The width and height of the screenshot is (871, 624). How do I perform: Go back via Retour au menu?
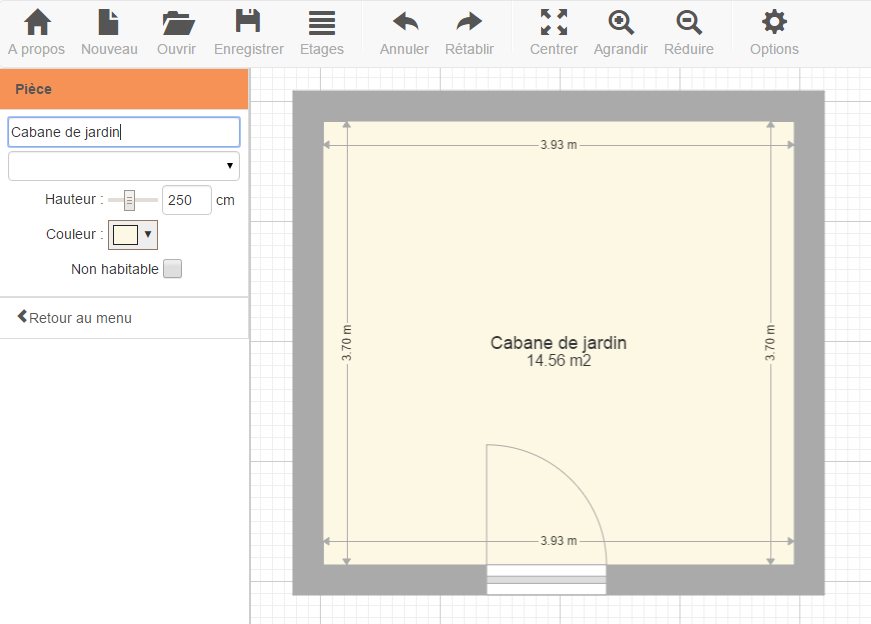pyautogui.click(x=74, y=318)
